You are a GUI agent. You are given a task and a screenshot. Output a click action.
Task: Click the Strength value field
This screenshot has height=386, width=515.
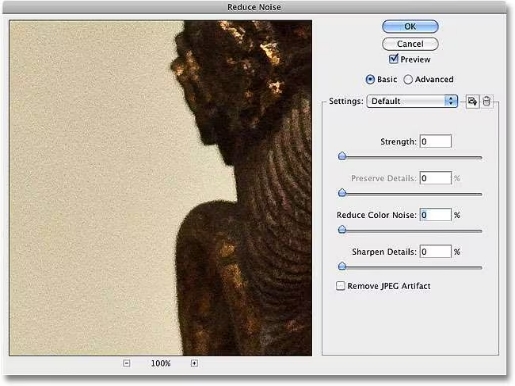pyautogui.click(x=436, y=141)
